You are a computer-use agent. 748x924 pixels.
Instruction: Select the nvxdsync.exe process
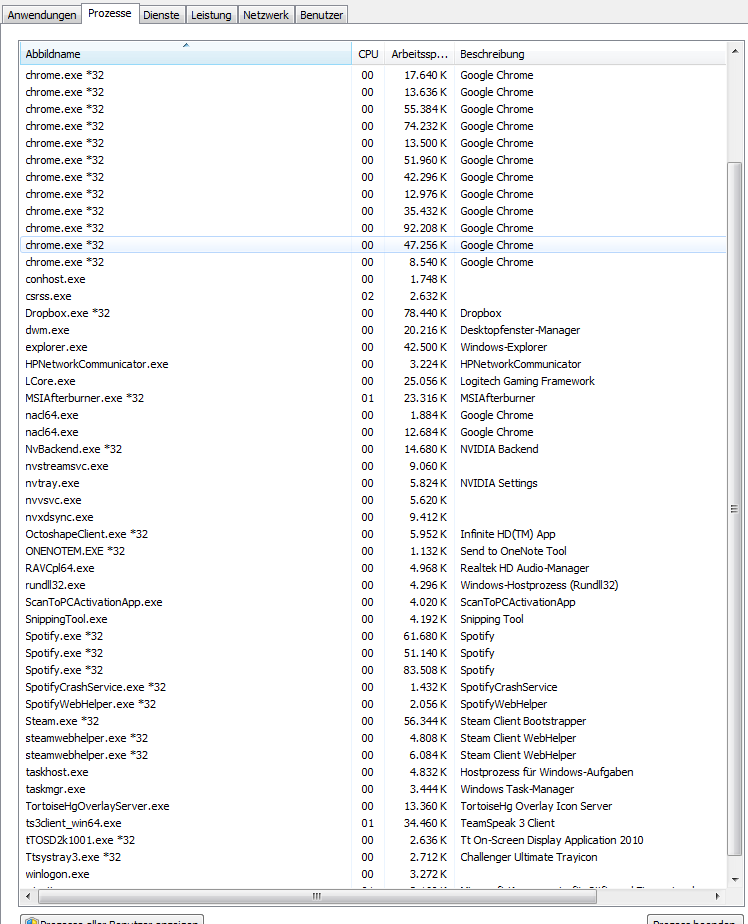373,517
